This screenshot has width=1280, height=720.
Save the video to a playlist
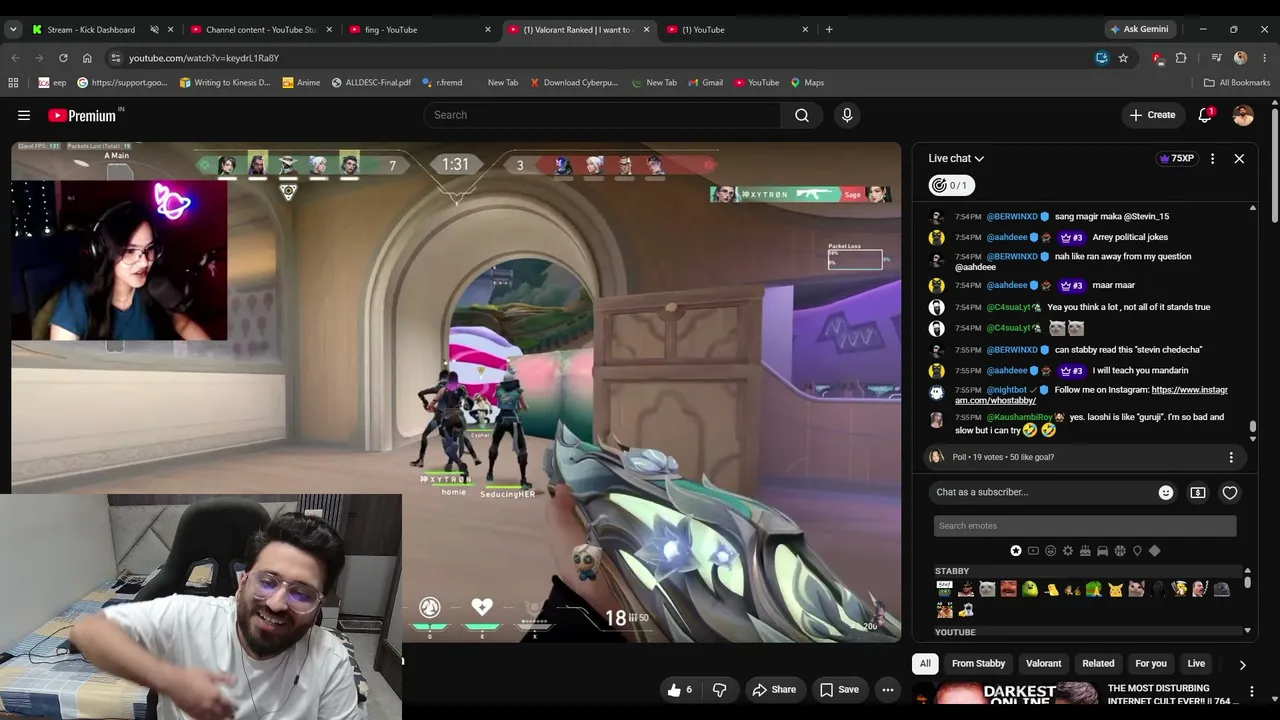839,690
